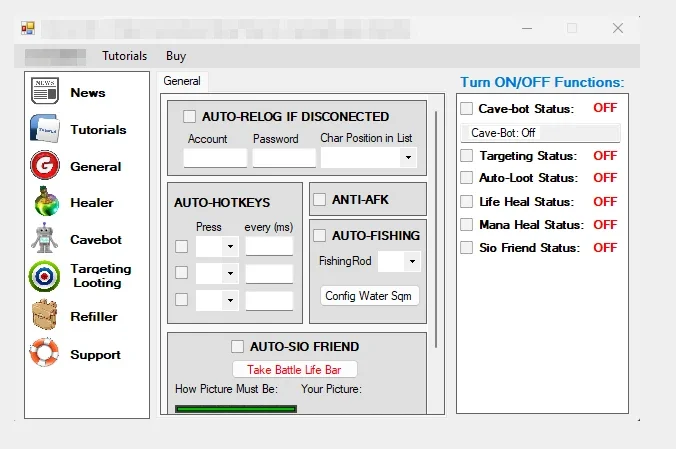Enable Cave-bot Status checkbox

point(466,108)
